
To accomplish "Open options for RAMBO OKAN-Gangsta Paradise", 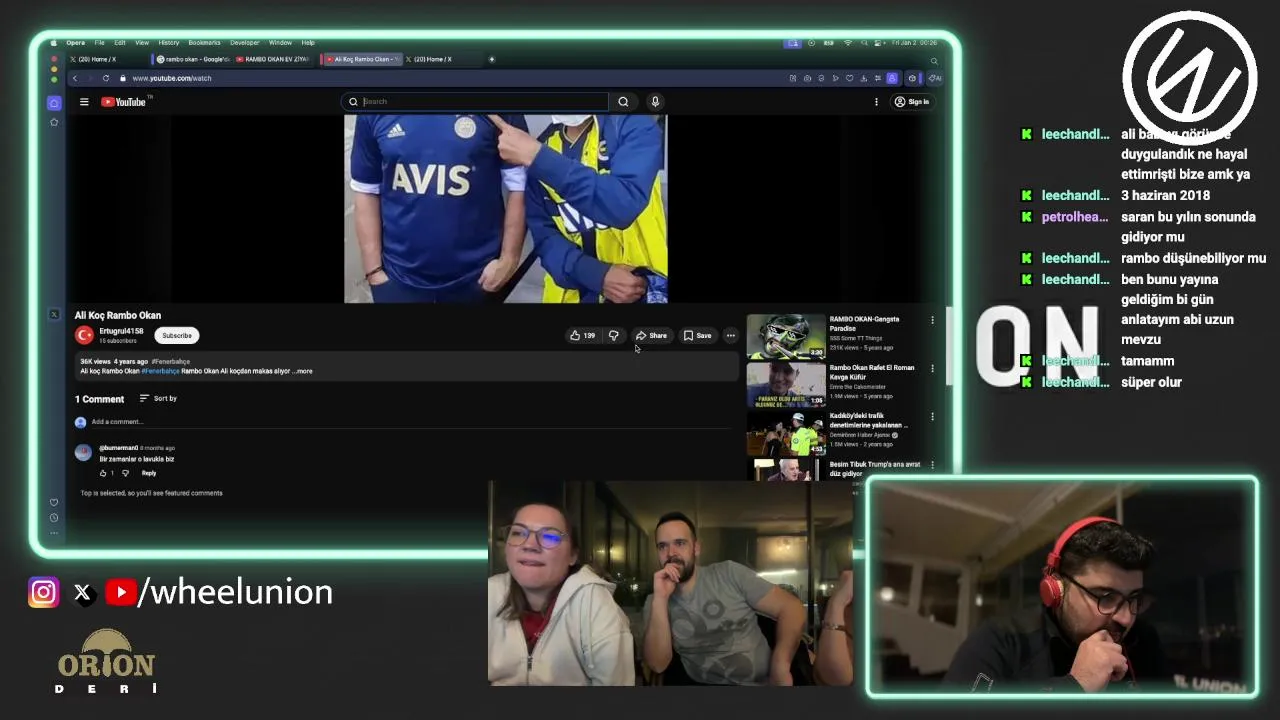I will tap(932, 321).
